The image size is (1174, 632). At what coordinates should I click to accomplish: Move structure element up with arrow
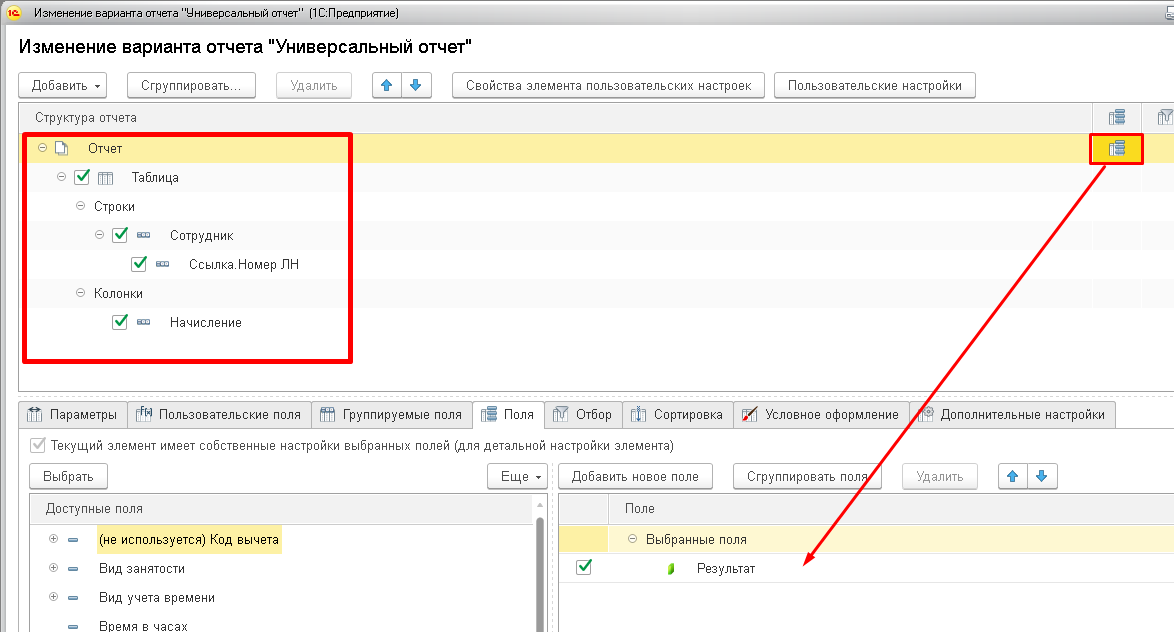(x=386, y=85)
